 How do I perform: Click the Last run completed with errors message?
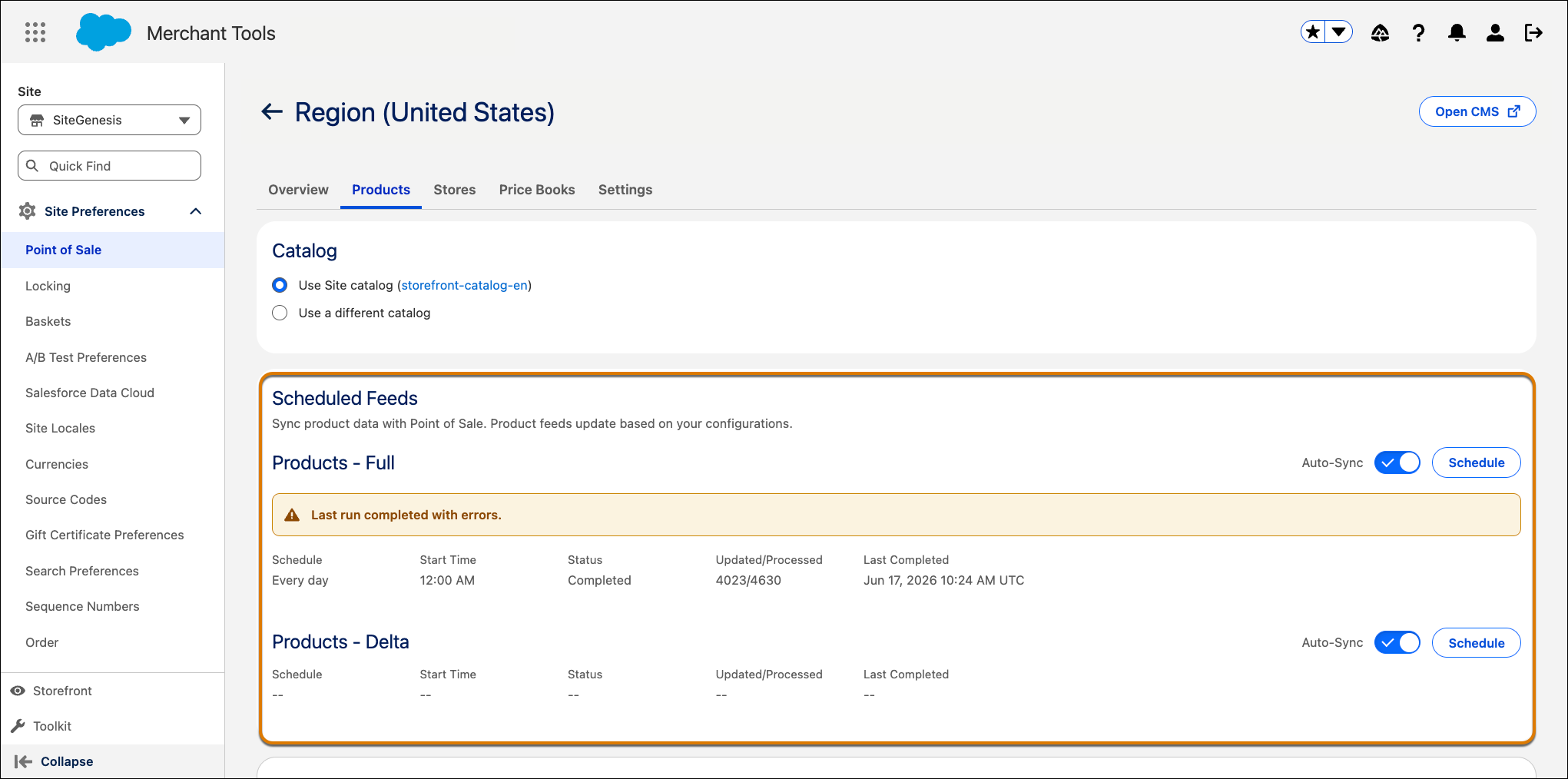[x=406, y=515]
